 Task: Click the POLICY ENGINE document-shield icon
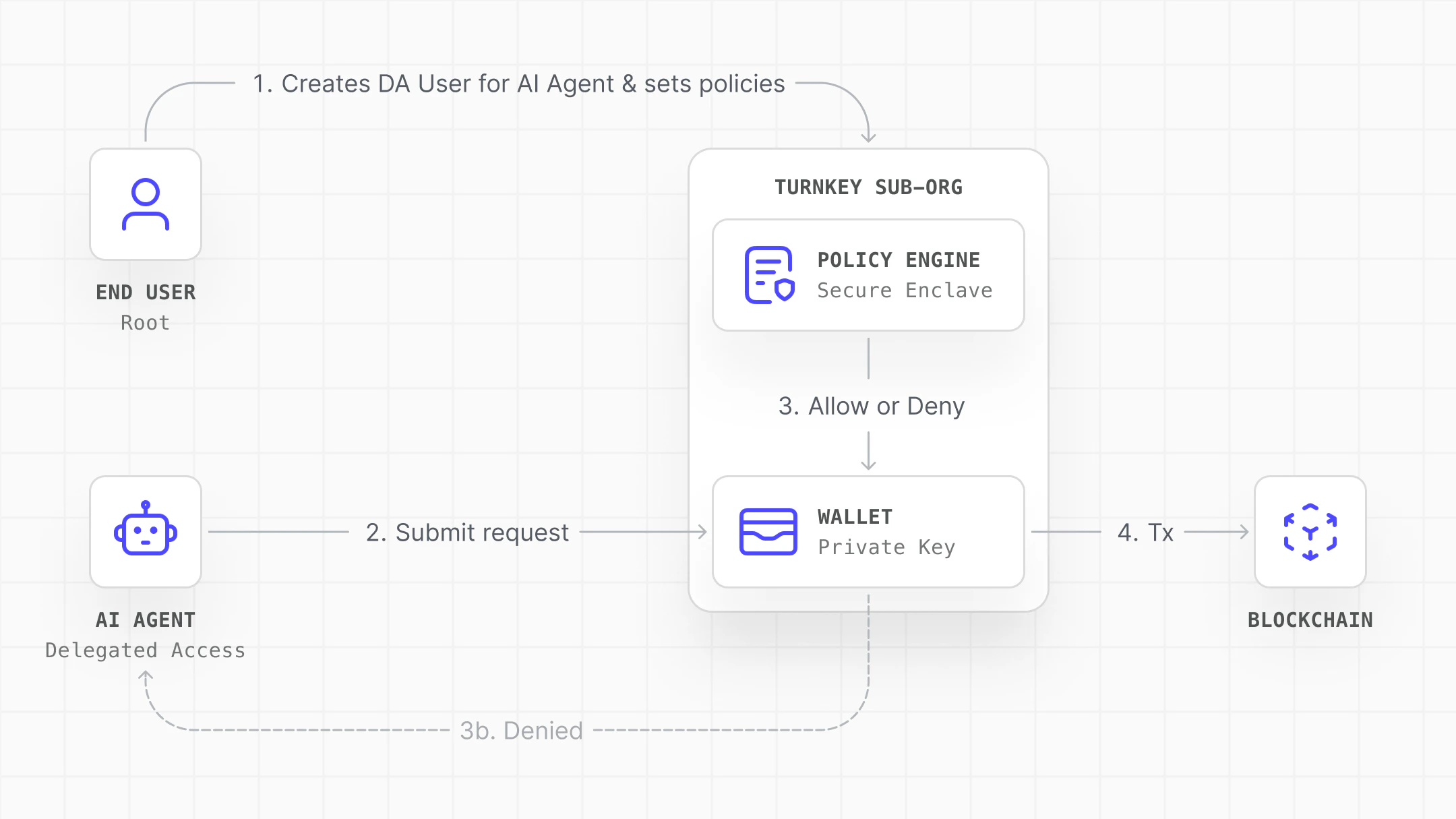click(768, 273)
